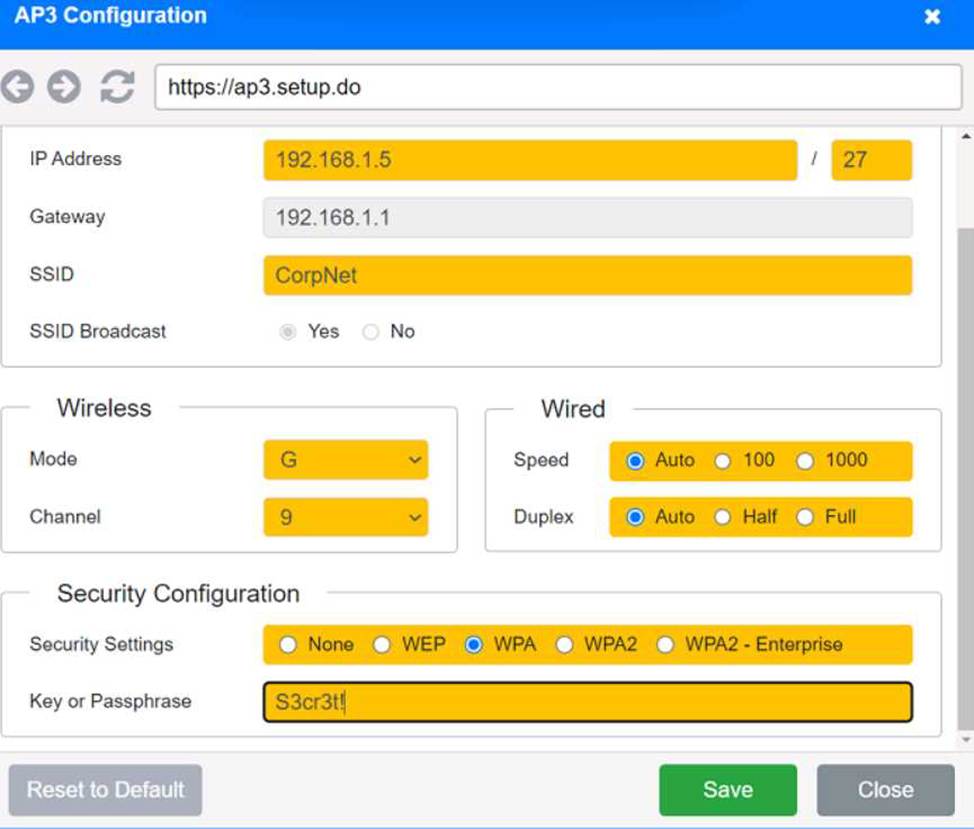
Task: Set security to None
Action: point(289,645)
